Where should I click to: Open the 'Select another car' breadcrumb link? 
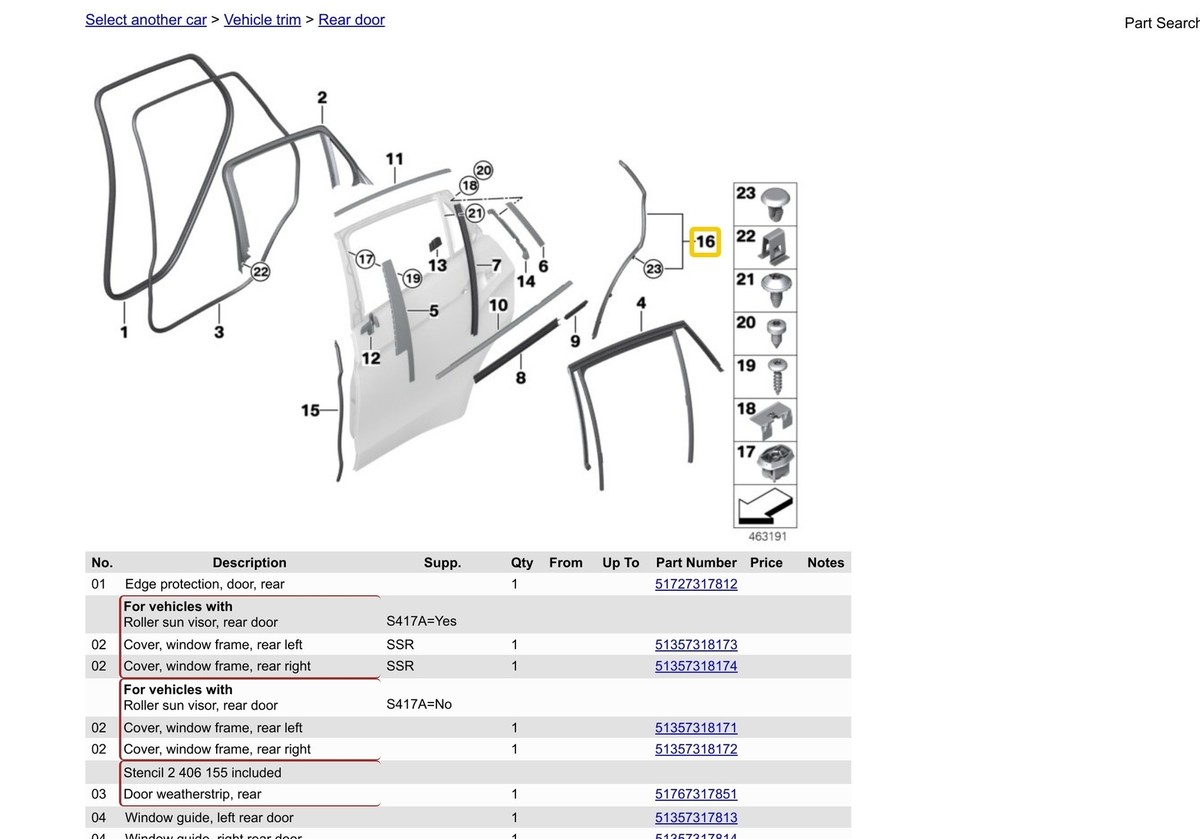point(146,20)
